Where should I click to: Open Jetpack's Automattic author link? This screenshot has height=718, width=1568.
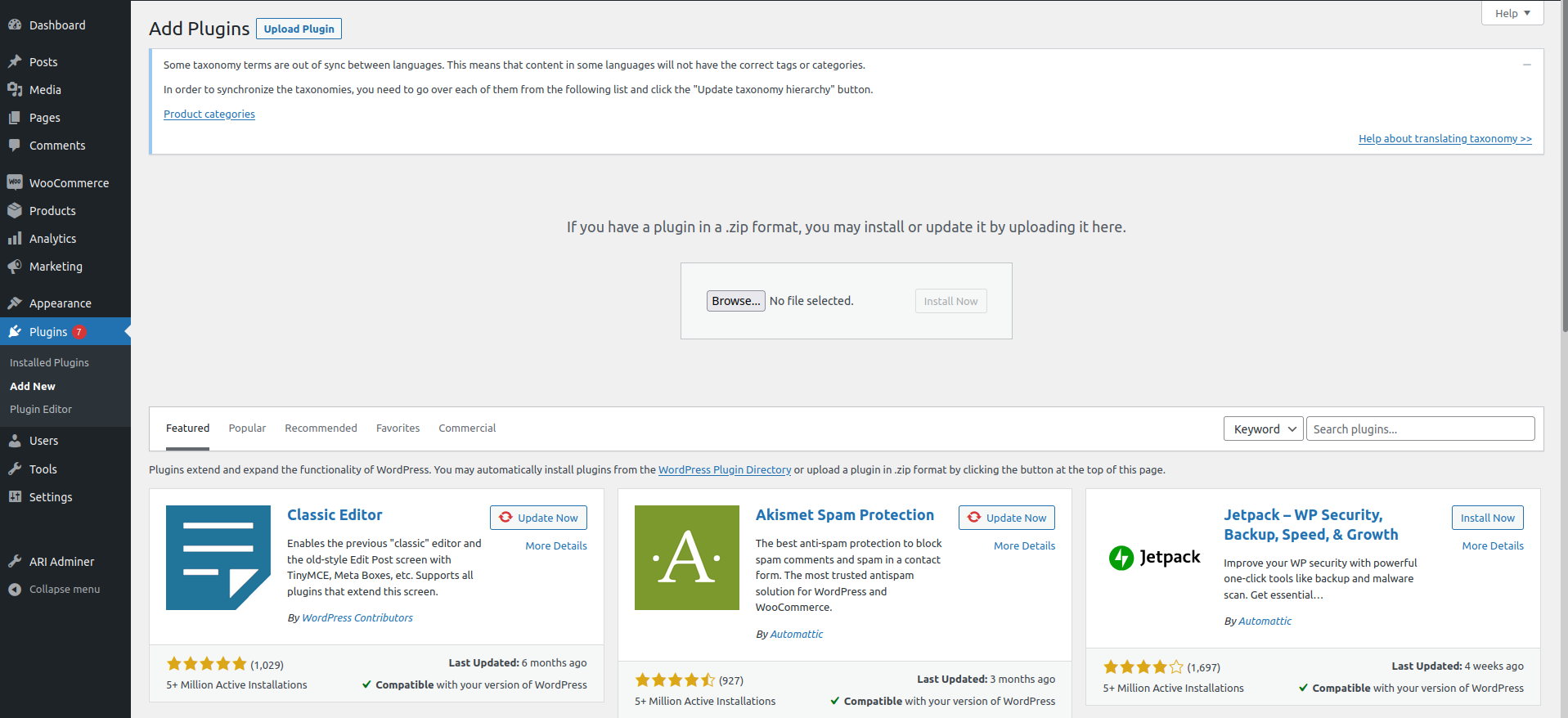tap(1265, 622)
